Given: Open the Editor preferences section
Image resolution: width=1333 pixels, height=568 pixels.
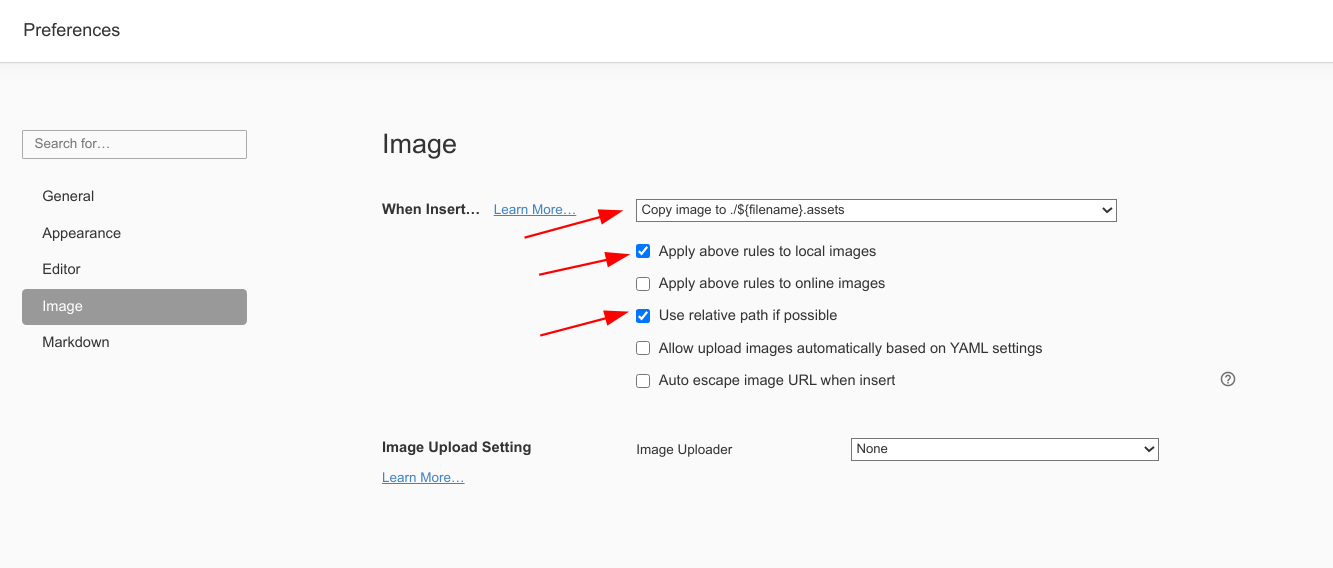Looking at the screenshot, I should click(x=61, y=269).
